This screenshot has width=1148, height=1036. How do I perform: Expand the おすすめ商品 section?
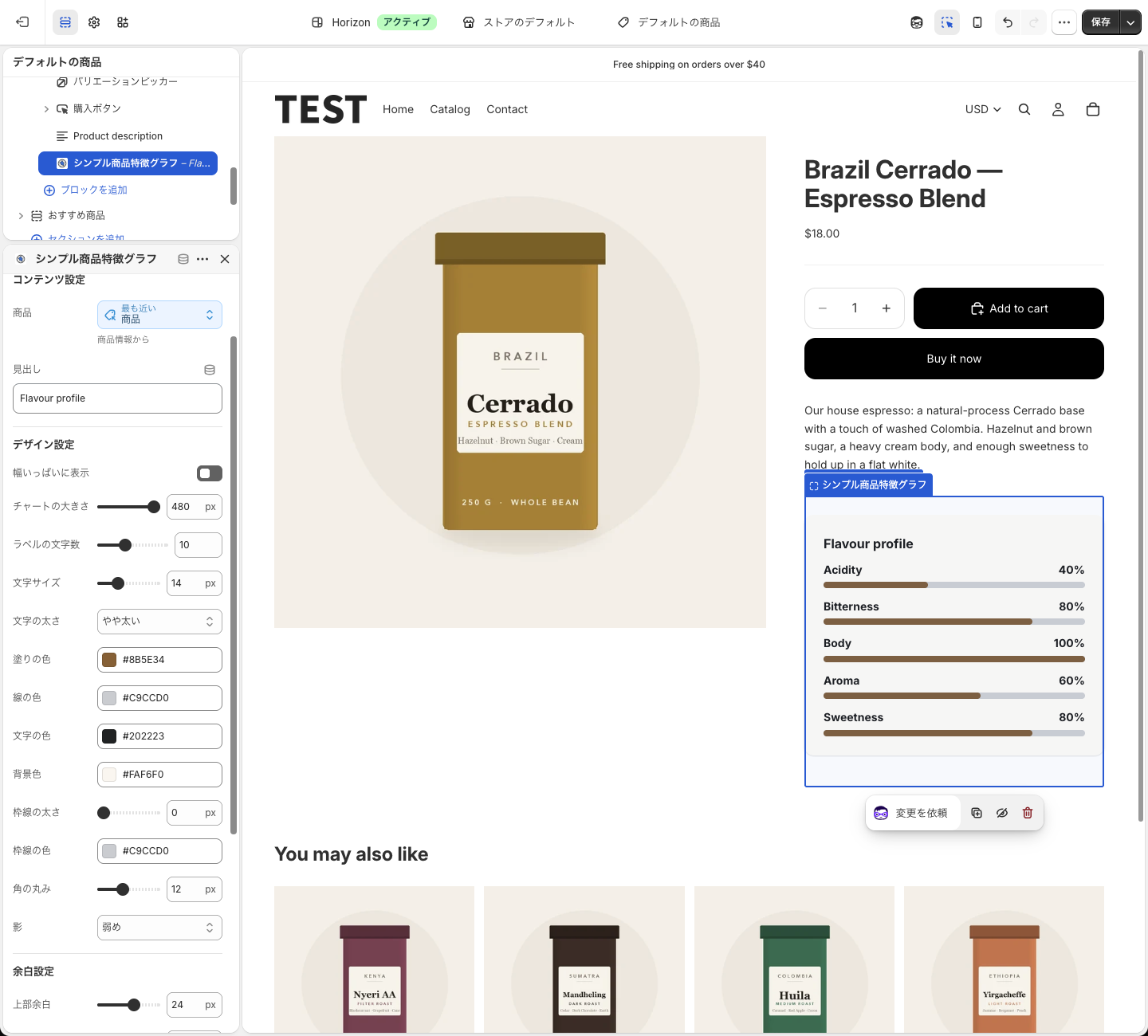(x=21, y=216)
